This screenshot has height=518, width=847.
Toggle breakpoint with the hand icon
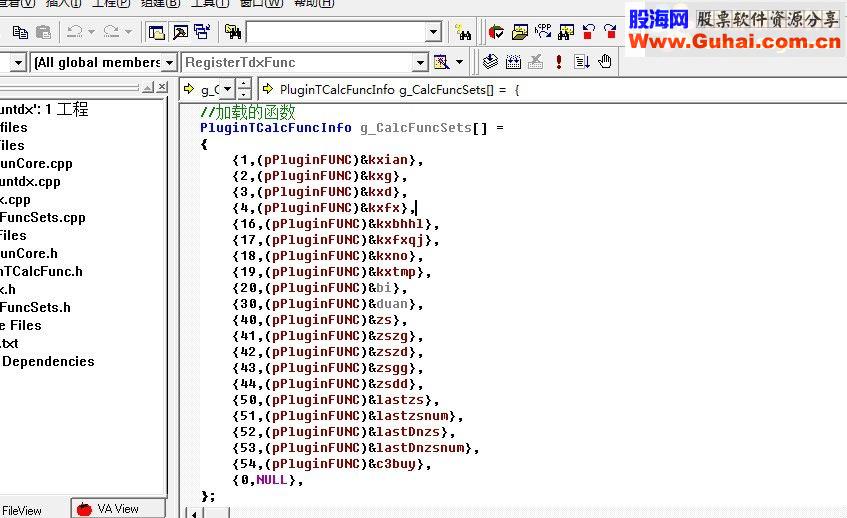tap(605, 62)
